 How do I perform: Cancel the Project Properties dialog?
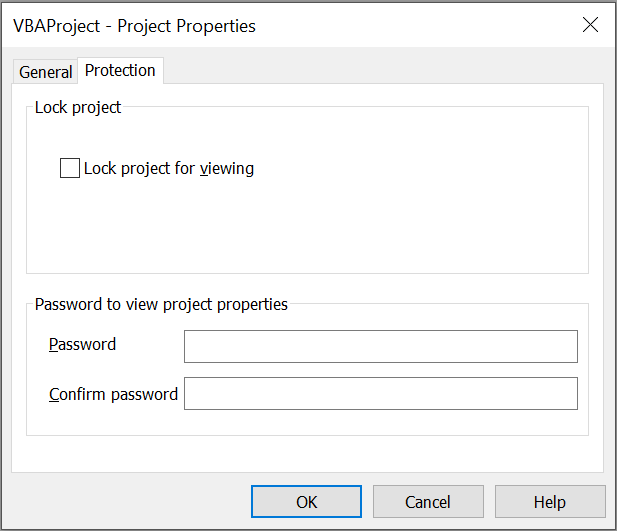pyautogui.click(x=428, y=502)
